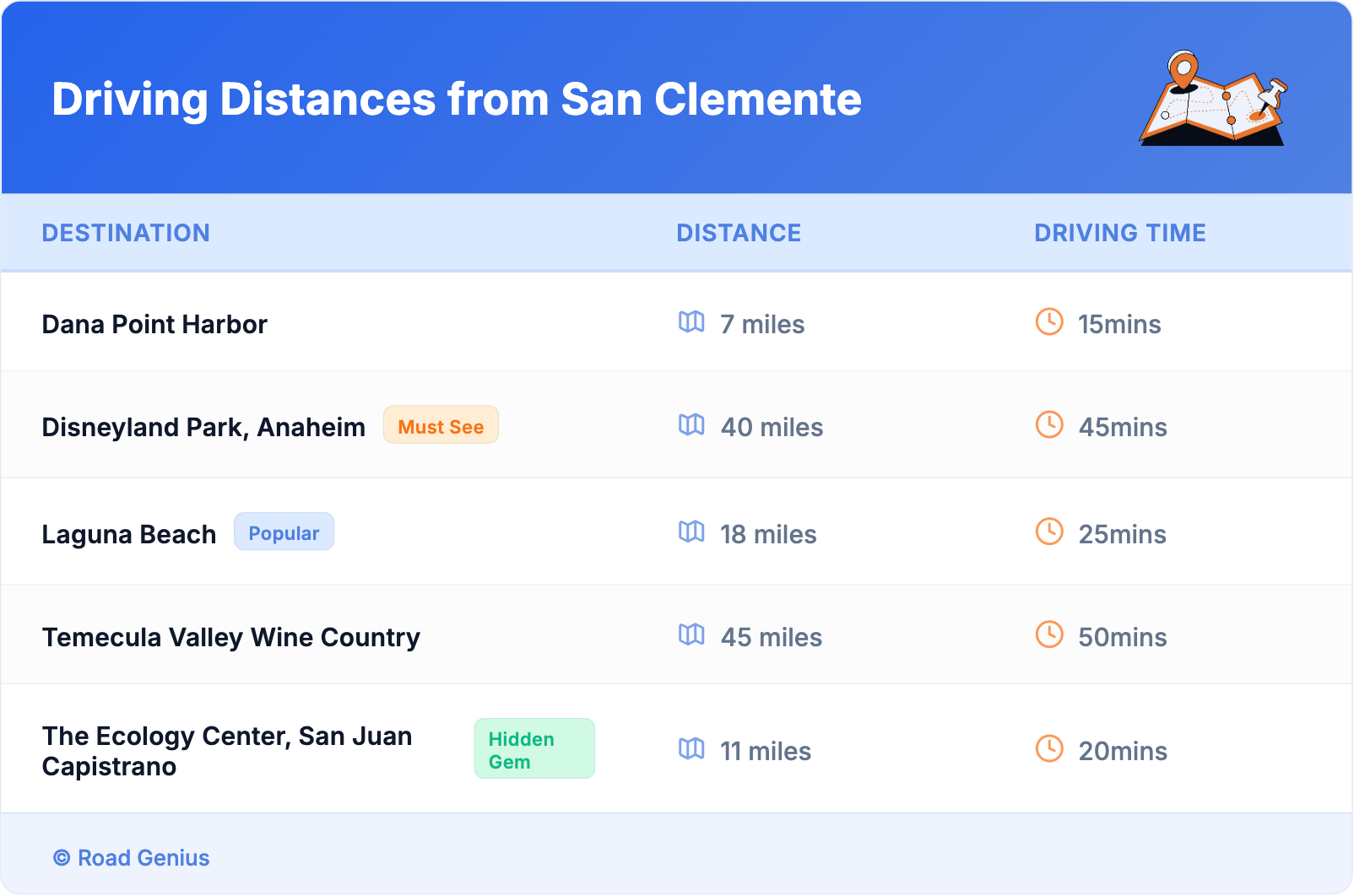Select the Must See badge
The image size is (1354, 896).
(x=441, y=425)
